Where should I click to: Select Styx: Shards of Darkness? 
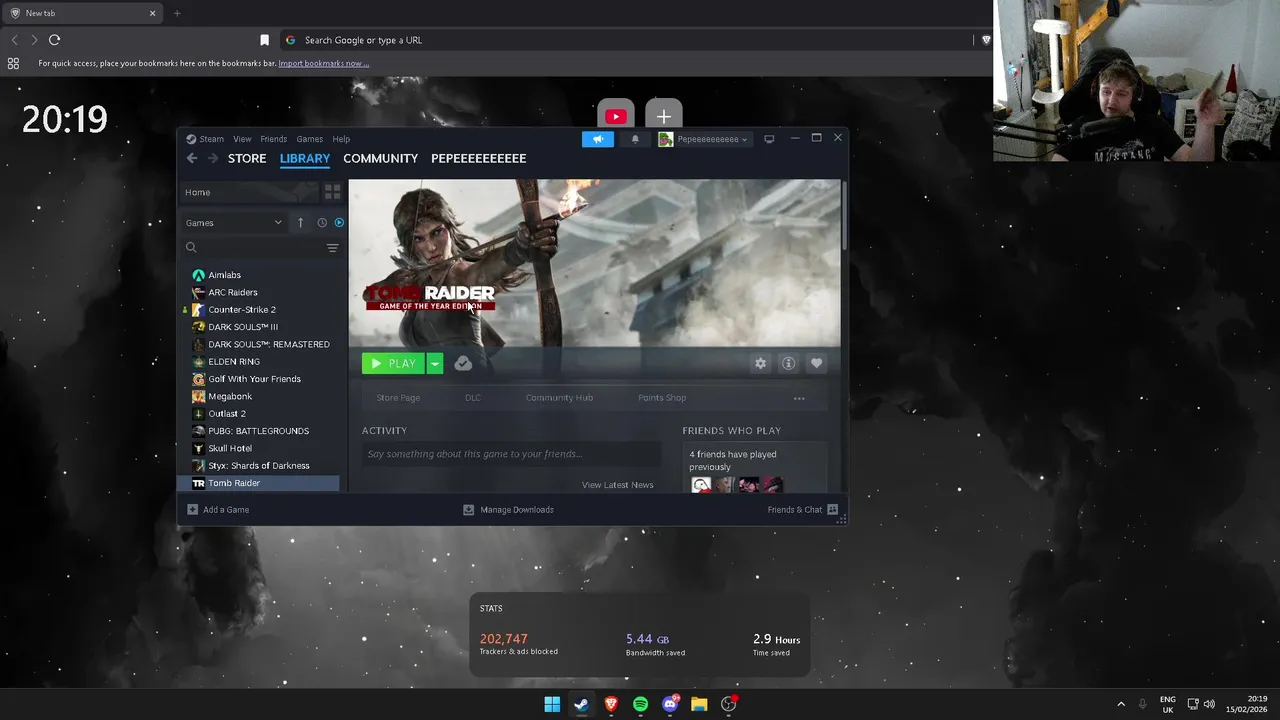[260, 466]
